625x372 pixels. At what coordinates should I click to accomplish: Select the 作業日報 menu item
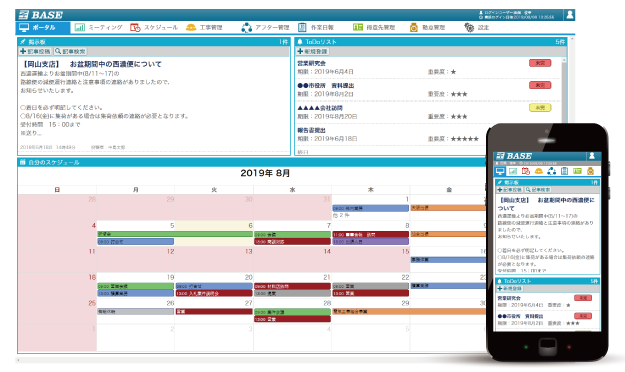click(x=316, y=28)
